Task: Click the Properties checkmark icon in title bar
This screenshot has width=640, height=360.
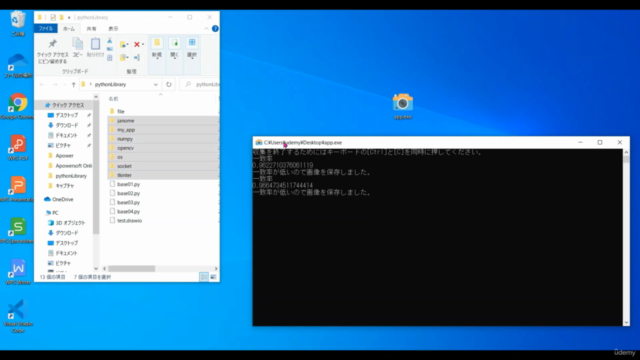Action: click(53, 18)
